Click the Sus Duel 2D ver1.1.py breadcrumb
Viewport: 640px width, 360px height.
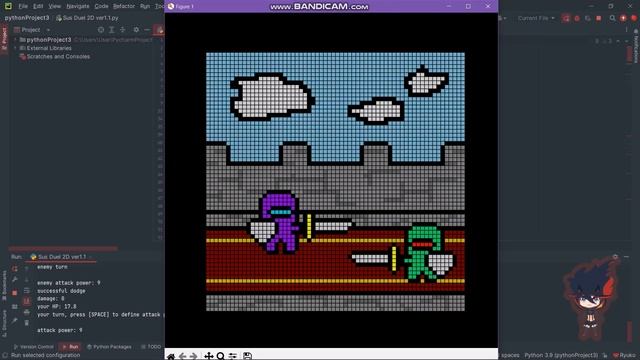click(87, 18)
